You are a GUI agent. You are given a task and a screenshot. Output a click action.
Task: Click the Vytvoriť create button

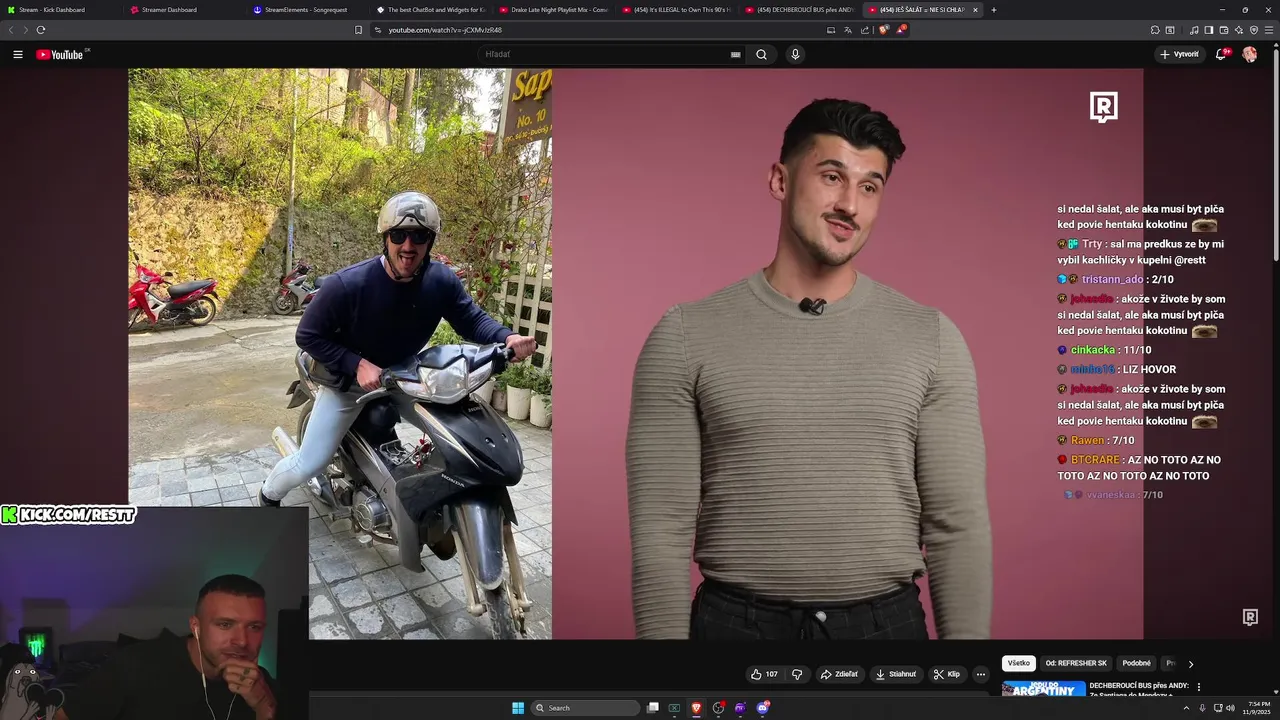pyautogui.click(x=1180, y=54)
